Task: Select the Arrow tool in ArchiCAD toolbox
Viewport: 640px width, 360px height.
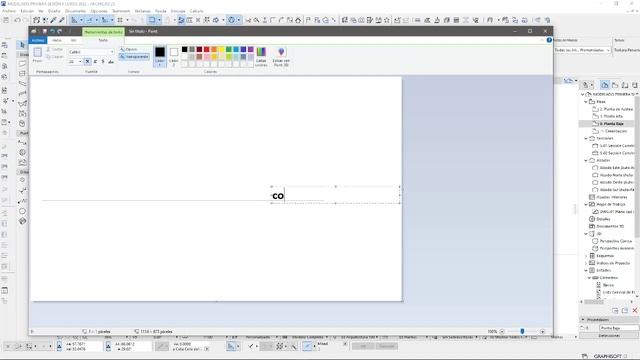Action: point(22,44)
